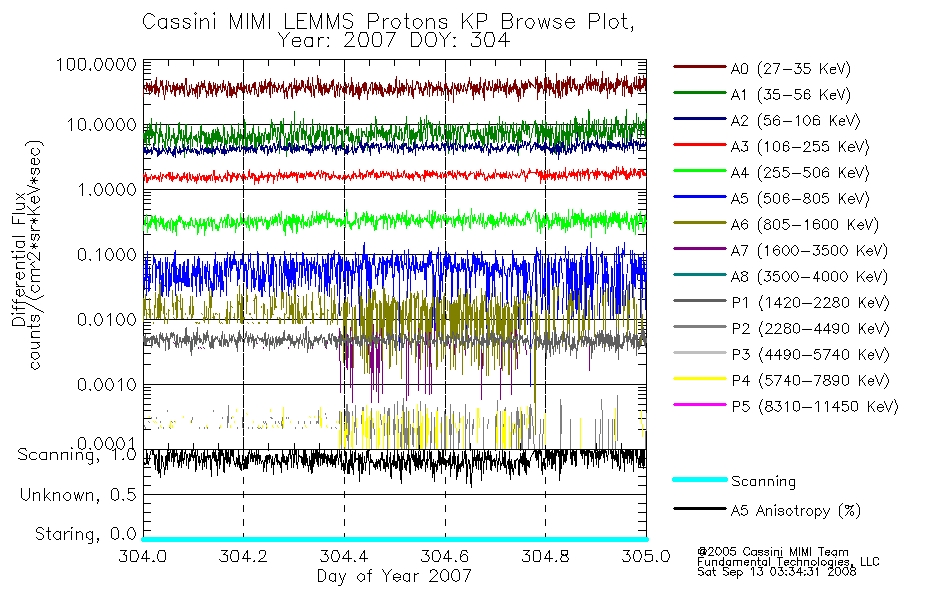Click the Unknown, 0.5 axis label
Viewport: 950px width, 600px height.
click(78, 495)
